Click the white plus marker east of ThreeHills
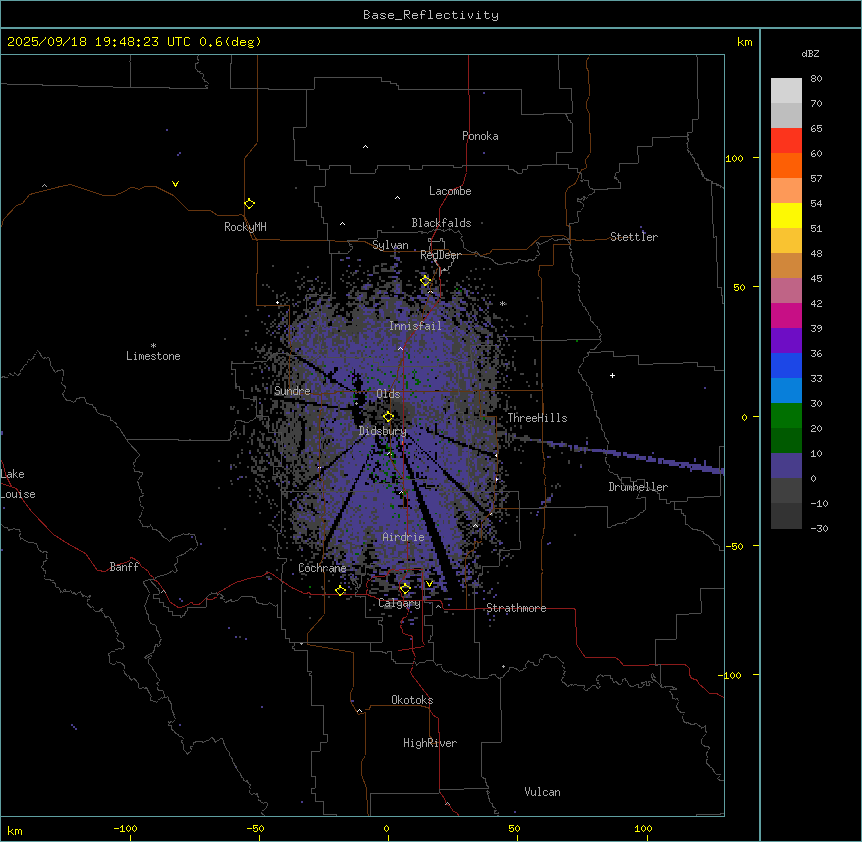862x842 pixels. click(x=612, y=375)
